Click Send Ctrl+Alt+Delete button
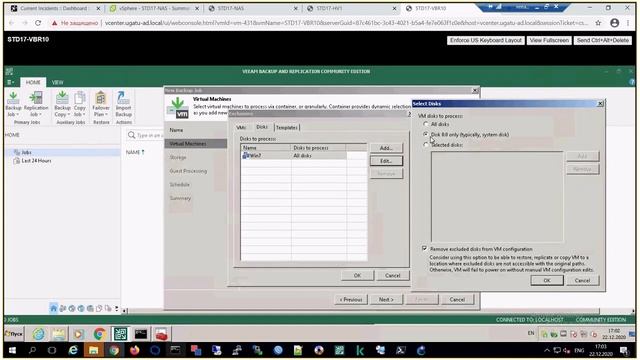The image size is (640, 360). point(602,40)
